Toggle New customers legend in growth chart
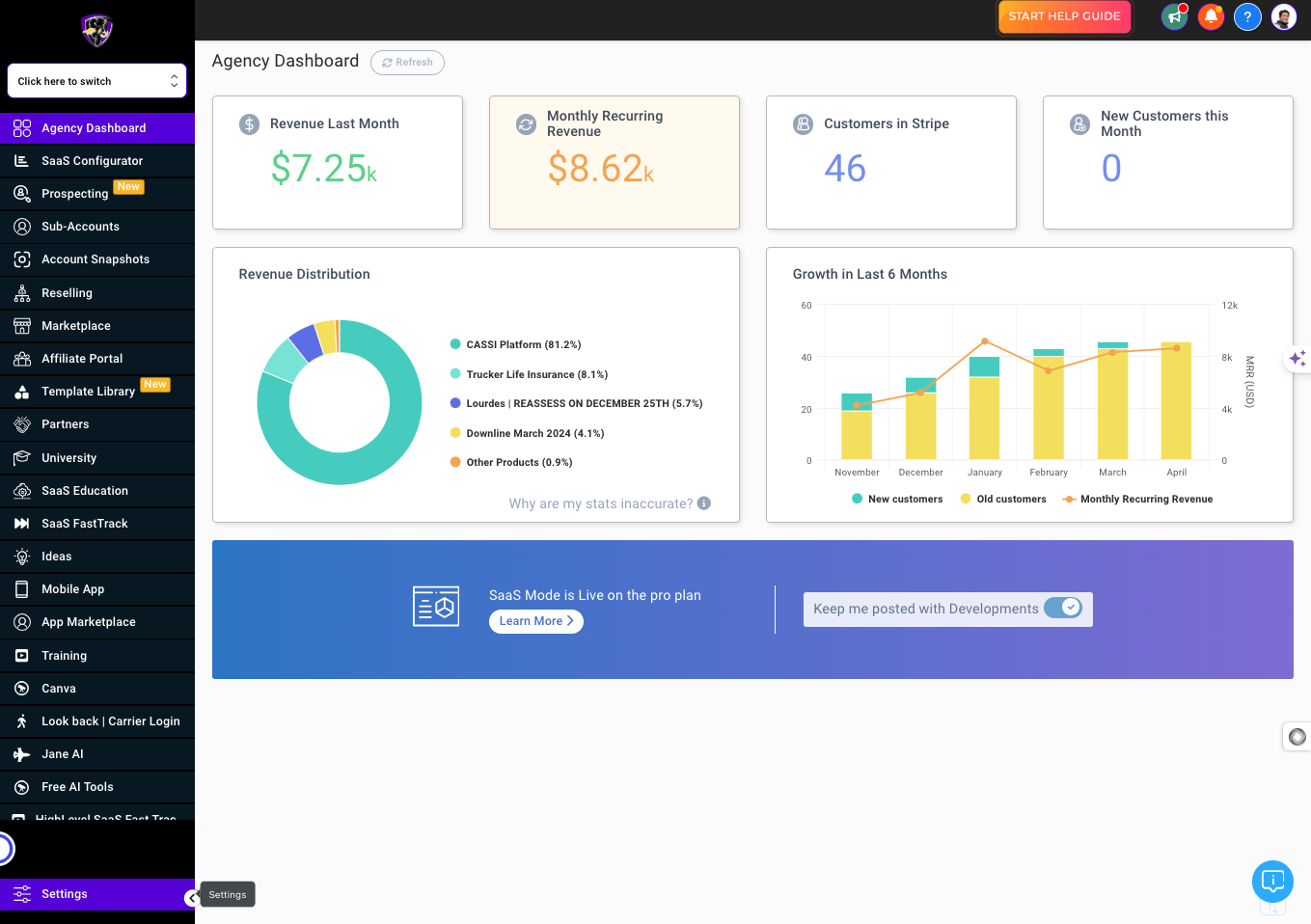 (x=897, y=500)
